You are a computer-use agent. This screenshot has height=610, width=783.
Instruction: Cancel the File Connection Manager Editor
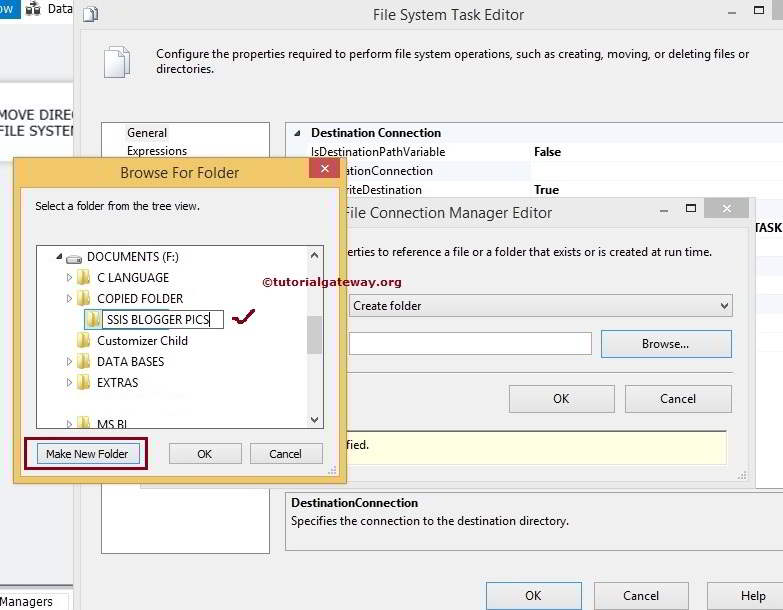(x=678, y=399)
